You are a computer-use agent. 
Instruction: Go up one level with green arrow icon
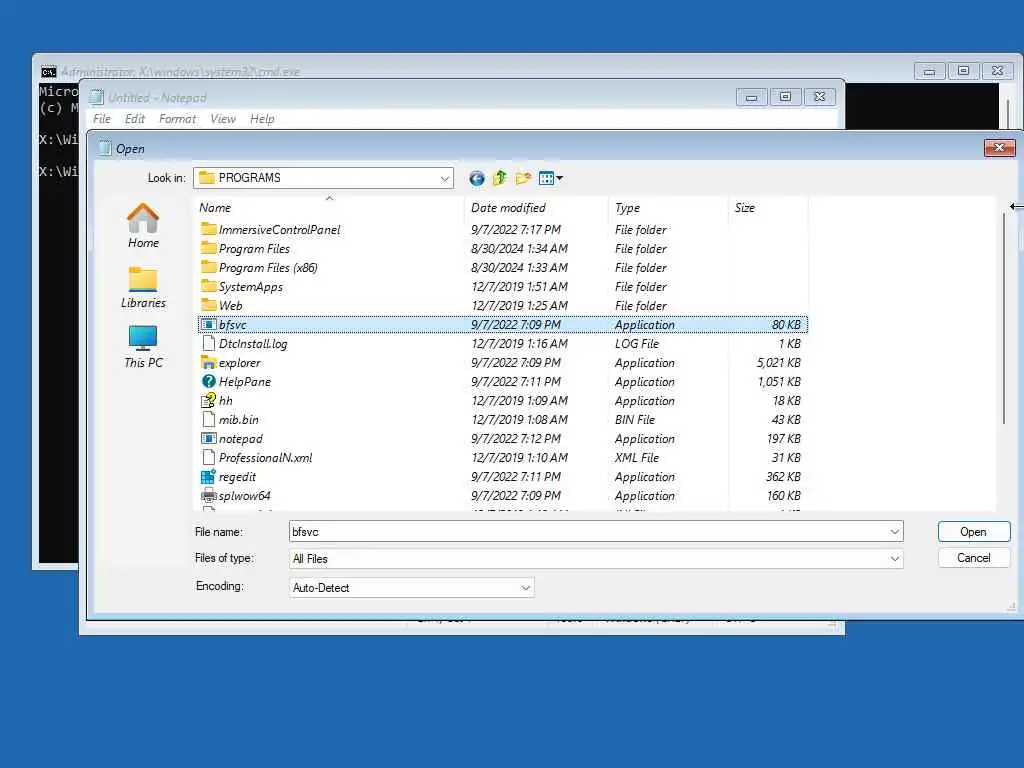500,178
